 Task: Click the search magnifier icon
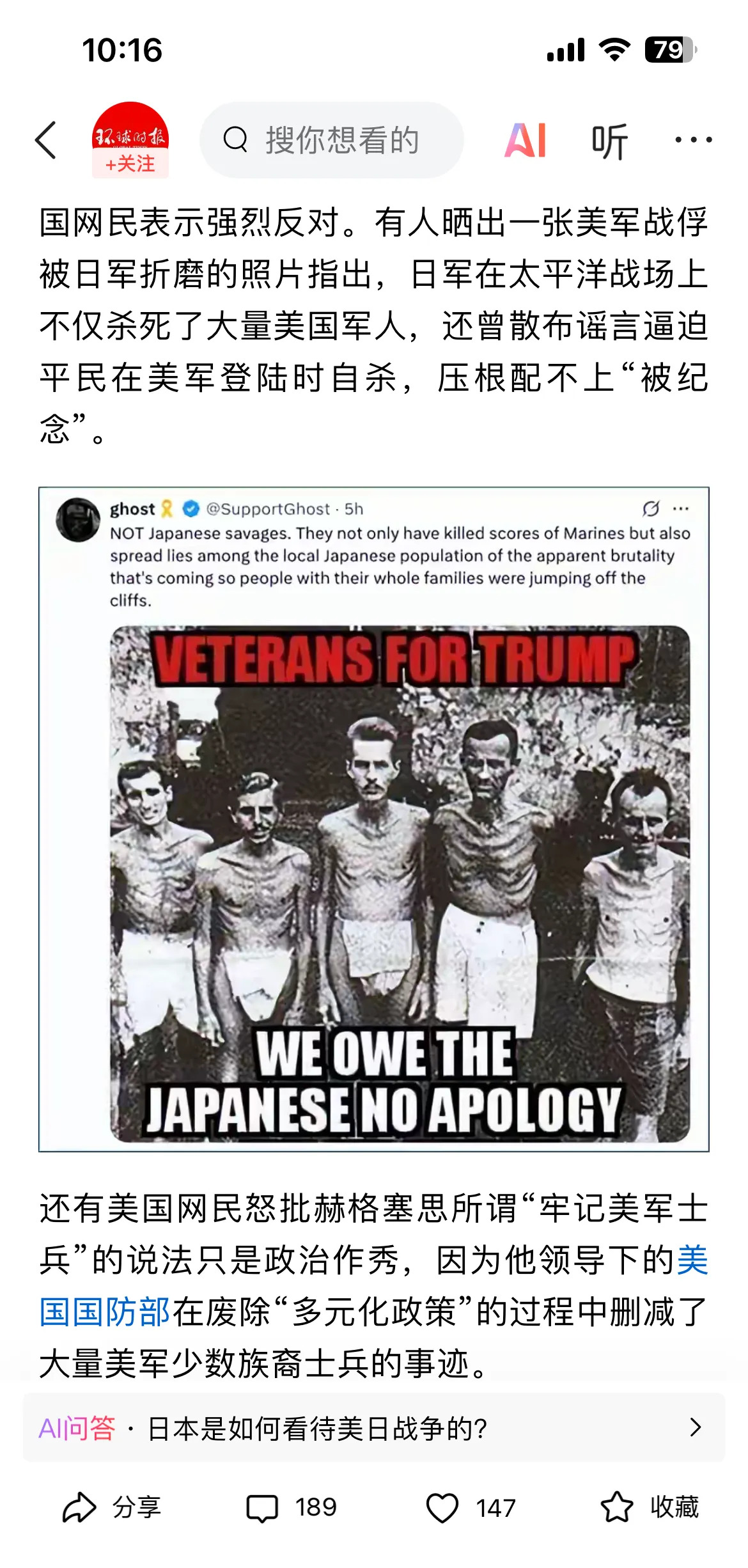pyautogui.click(x=235, y=139)
